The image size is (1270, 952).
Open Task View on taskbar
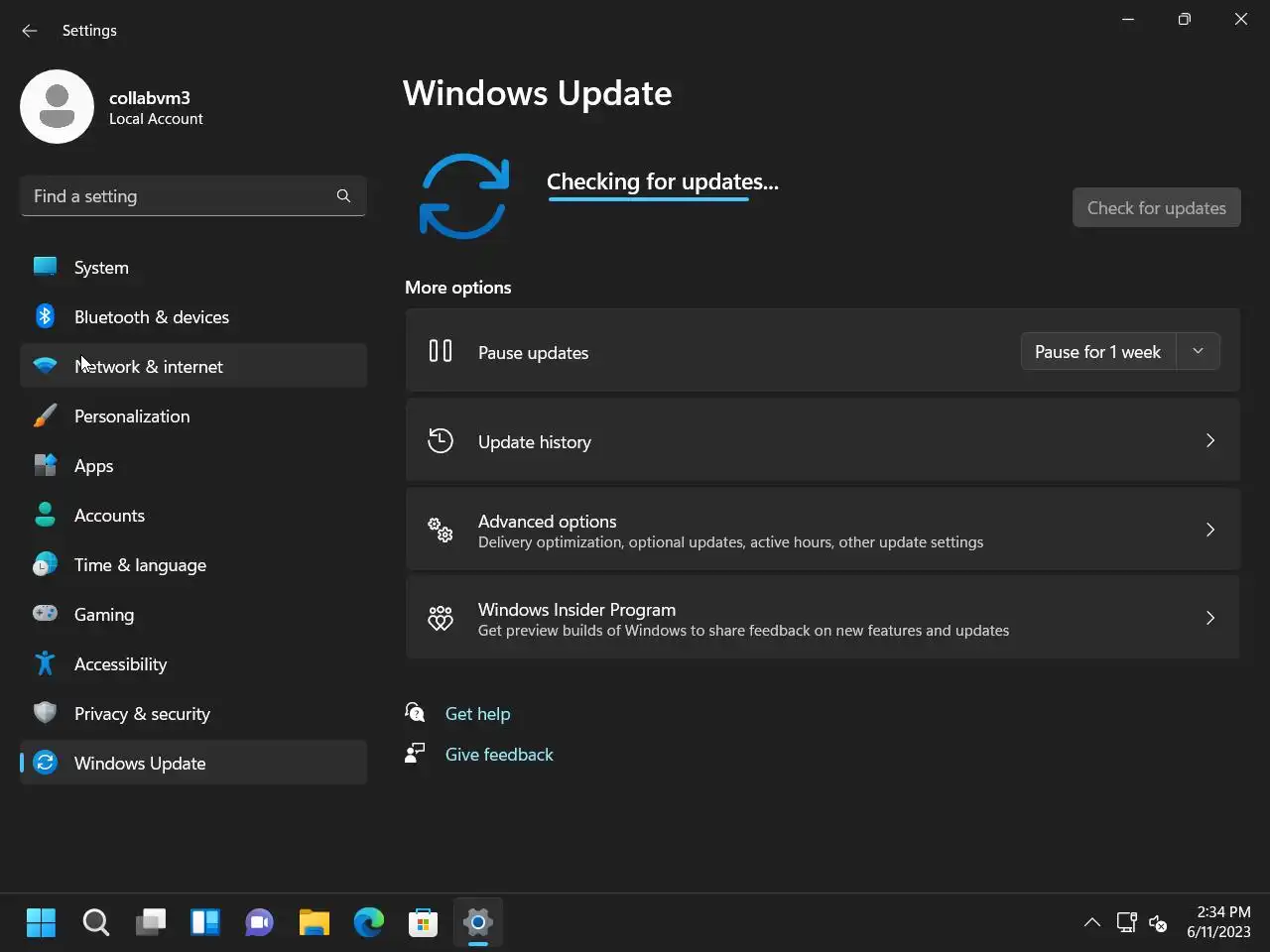150,922
